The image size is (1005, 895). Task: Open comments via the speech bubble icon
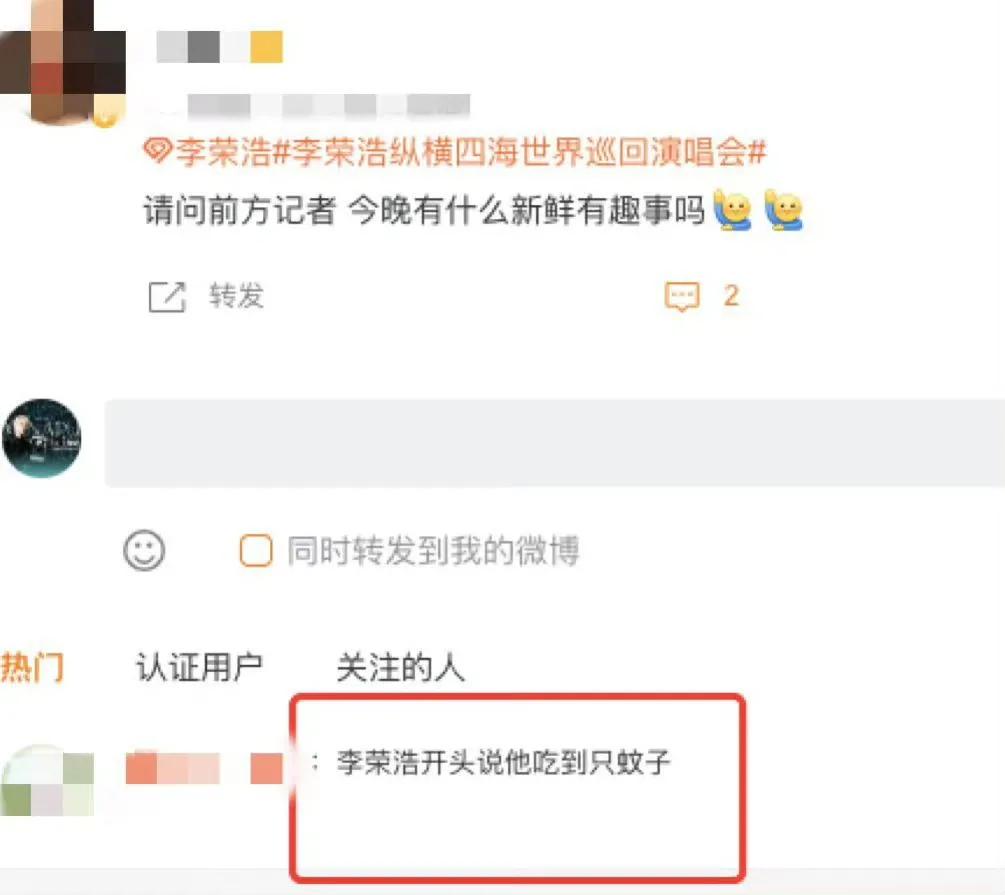682,297
